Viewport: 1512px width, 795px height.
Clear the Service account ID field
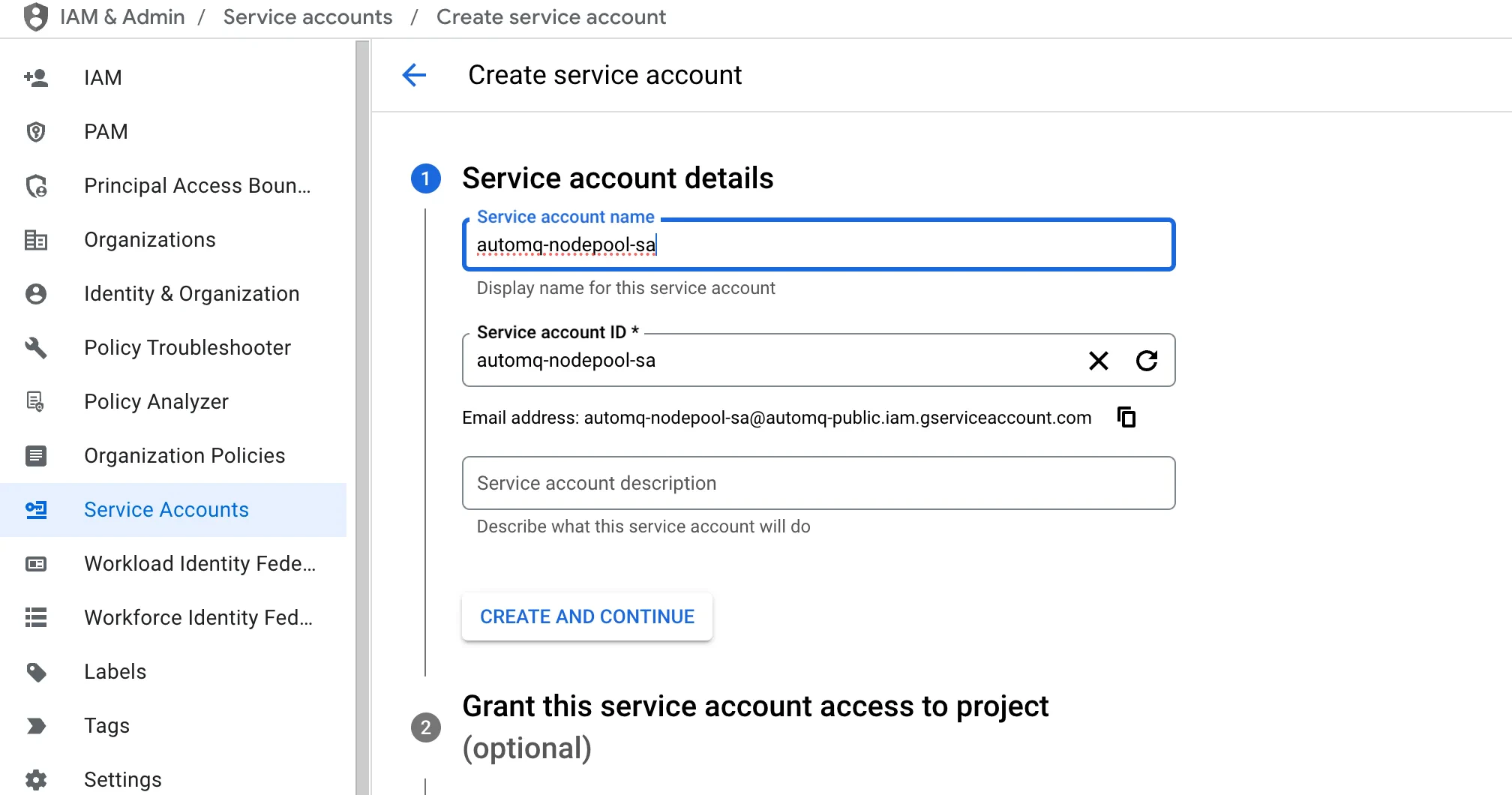[1099, 361]
